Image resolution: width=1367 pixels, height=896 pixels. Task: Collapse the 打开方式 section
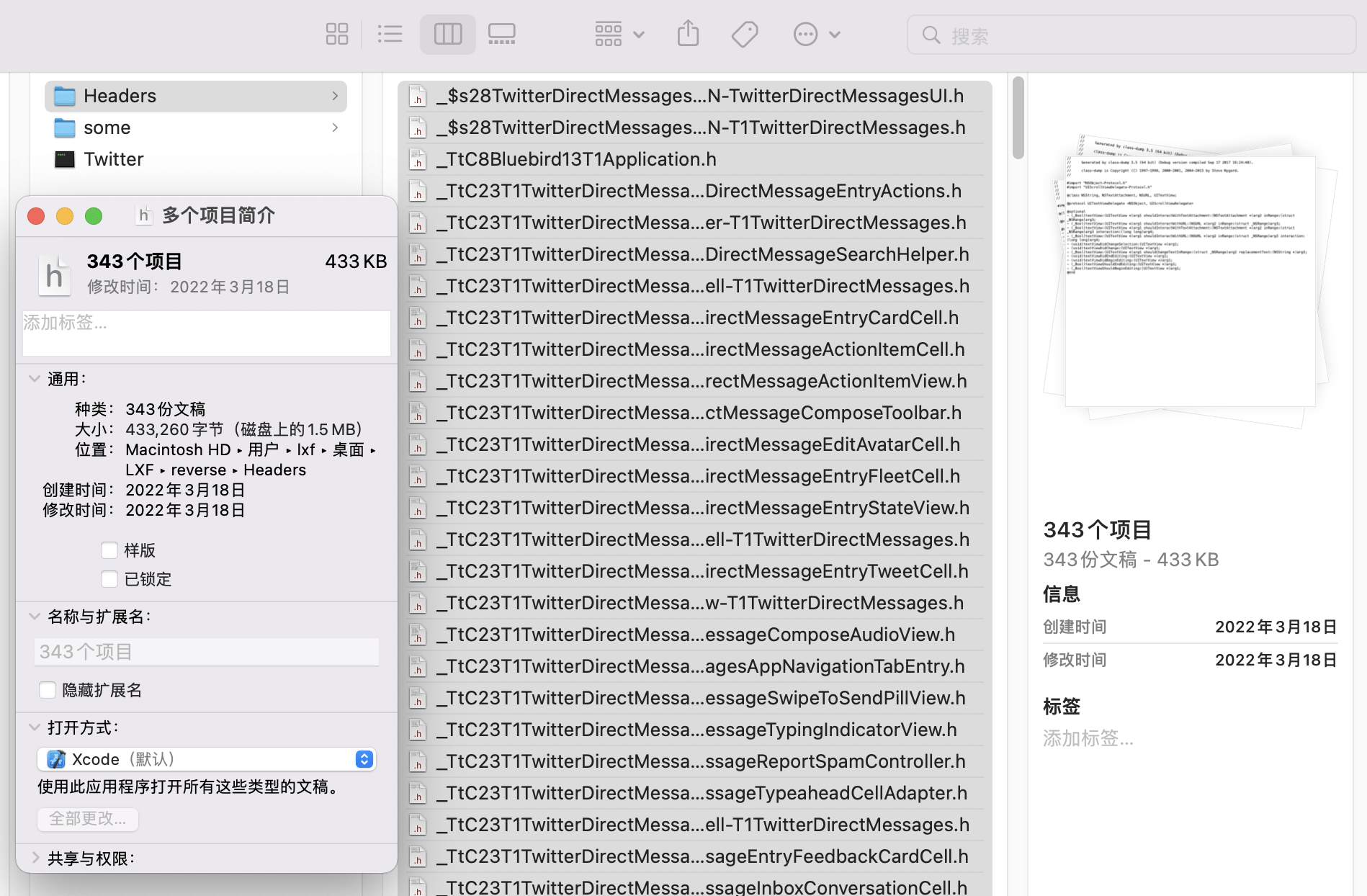point(35,727)
